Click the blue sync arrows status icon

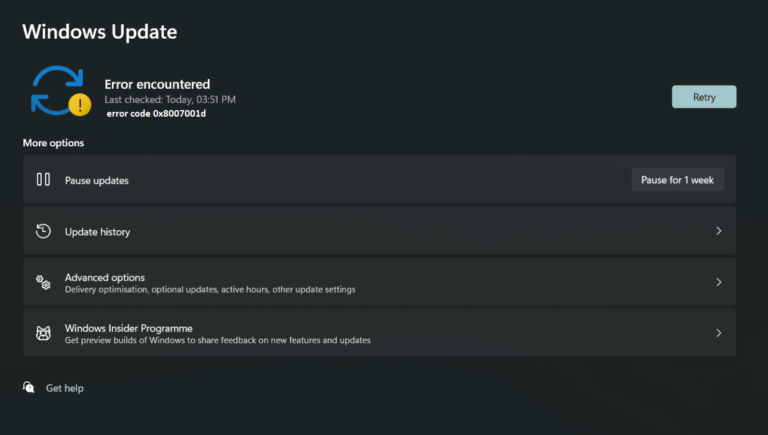(57, 91)
